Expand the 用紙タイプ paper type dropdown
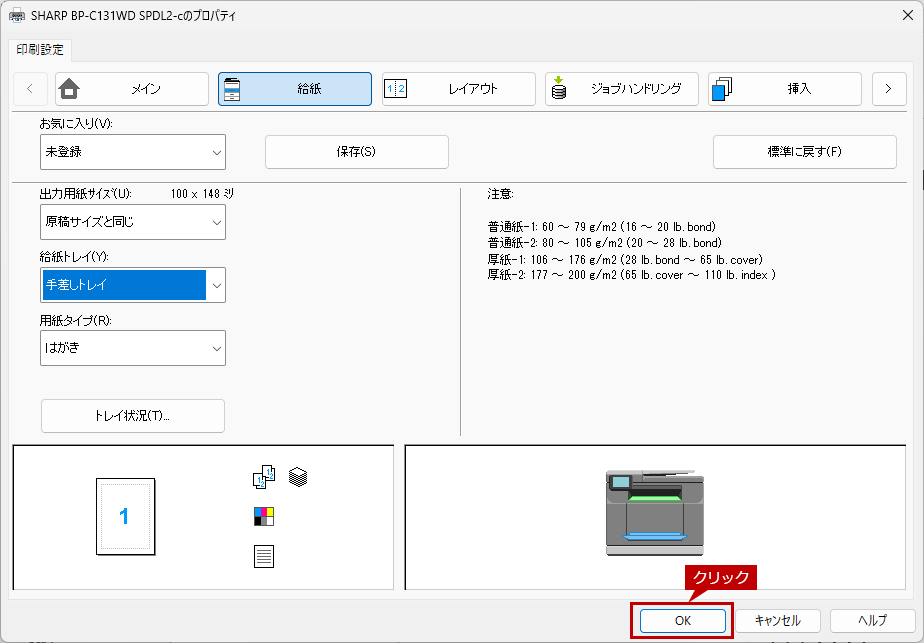 point(132,348)
